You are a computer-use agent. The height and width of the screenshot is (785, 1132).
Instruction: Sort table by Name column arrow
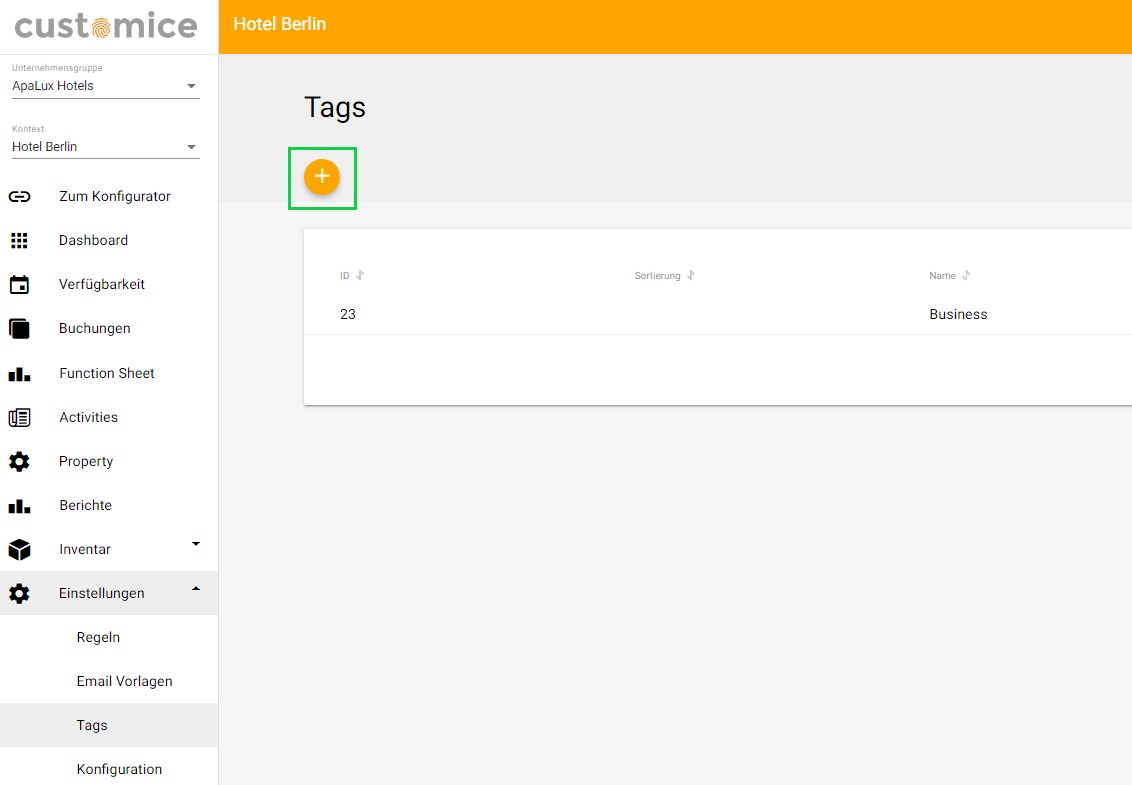click(x=966, y=275)
